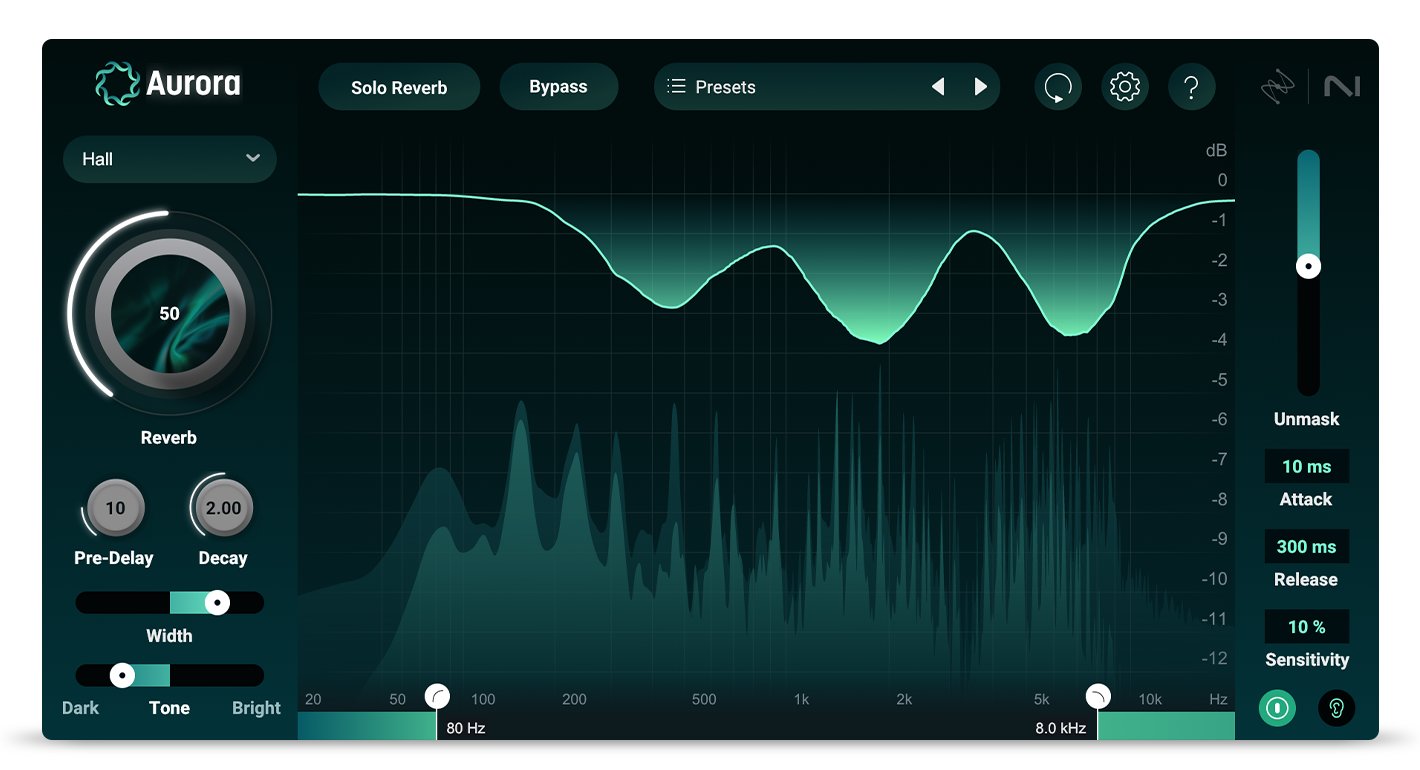Open help with the question mark icon
Viewport: 1420px width, 770px height.
point(1191,87)
